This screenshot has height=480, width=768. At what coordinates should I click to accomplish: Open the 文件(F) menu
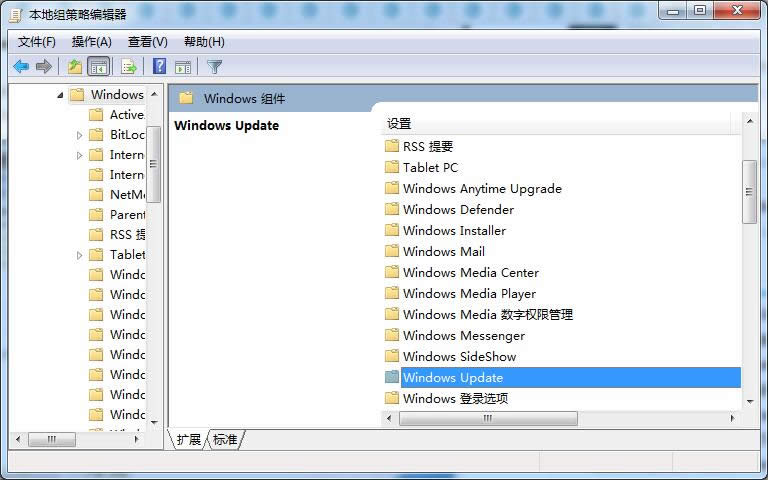click(37, 42)
